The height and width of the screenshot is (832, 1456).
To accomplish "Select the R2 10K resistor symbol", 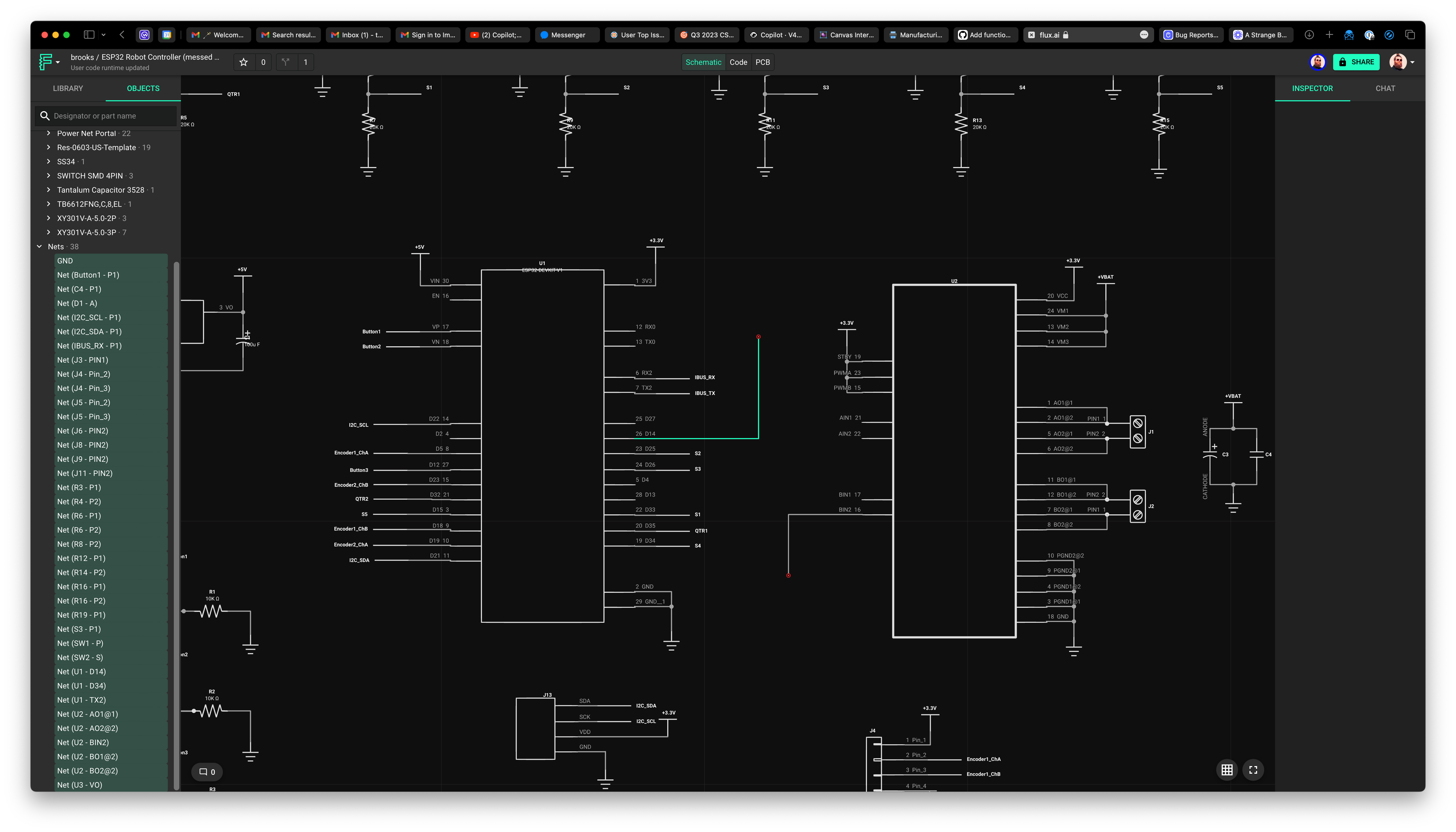I will [211, 711].
